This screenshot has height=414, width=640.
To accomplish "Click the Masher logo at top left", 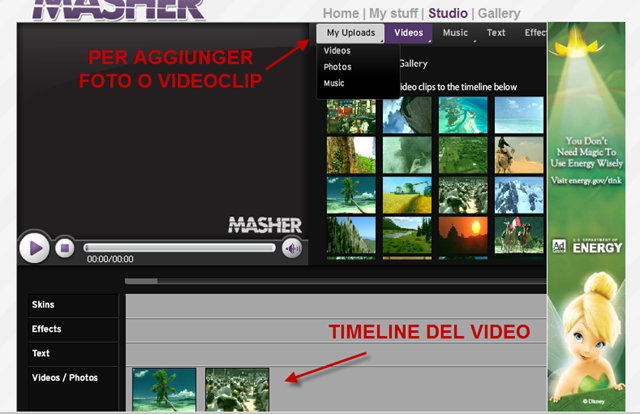I will coord(119,10).
